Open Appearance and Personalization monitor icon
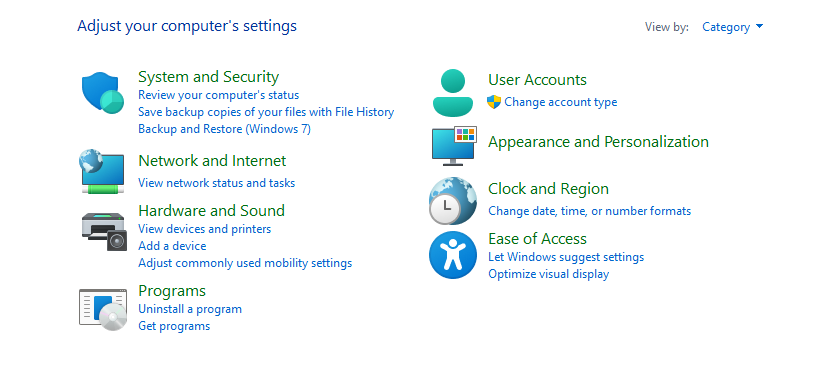The image size is (825, 382). (x=454, y=146)
